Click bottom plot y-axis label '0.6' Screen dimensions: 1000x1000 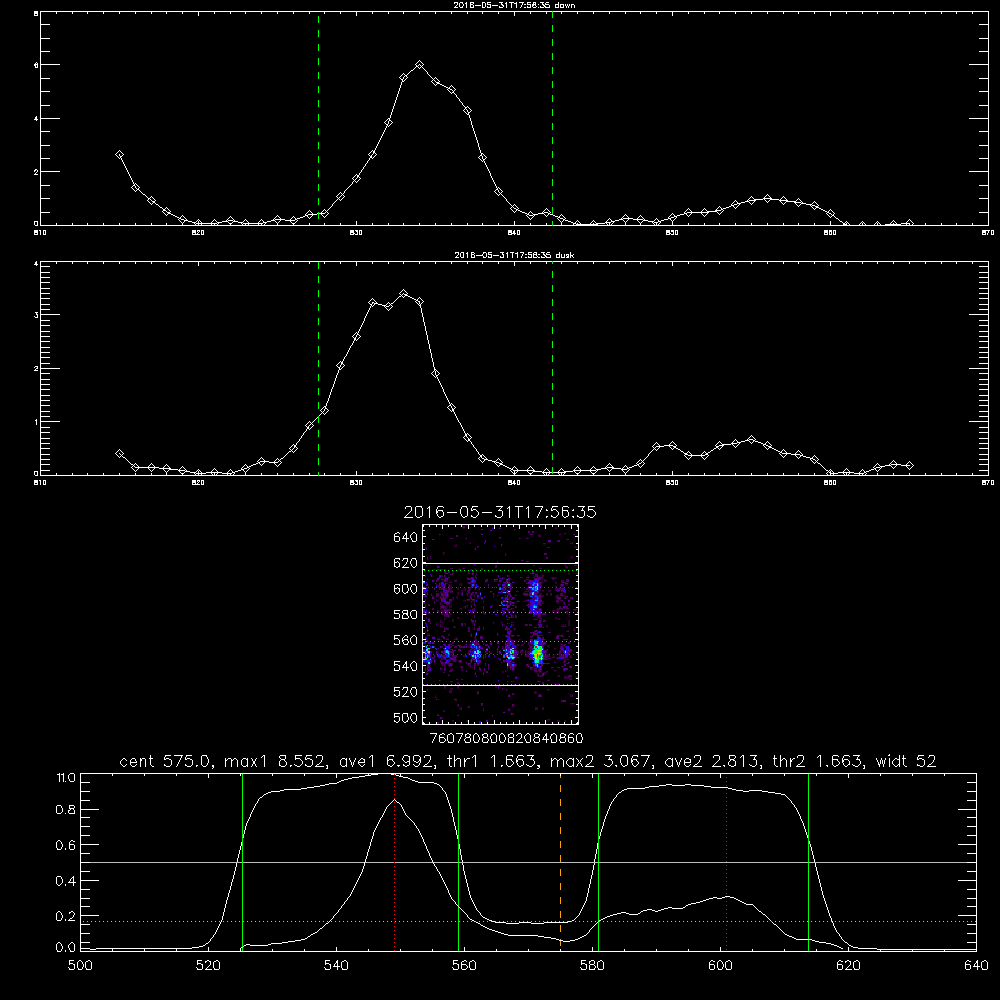(x=66, y=845)
